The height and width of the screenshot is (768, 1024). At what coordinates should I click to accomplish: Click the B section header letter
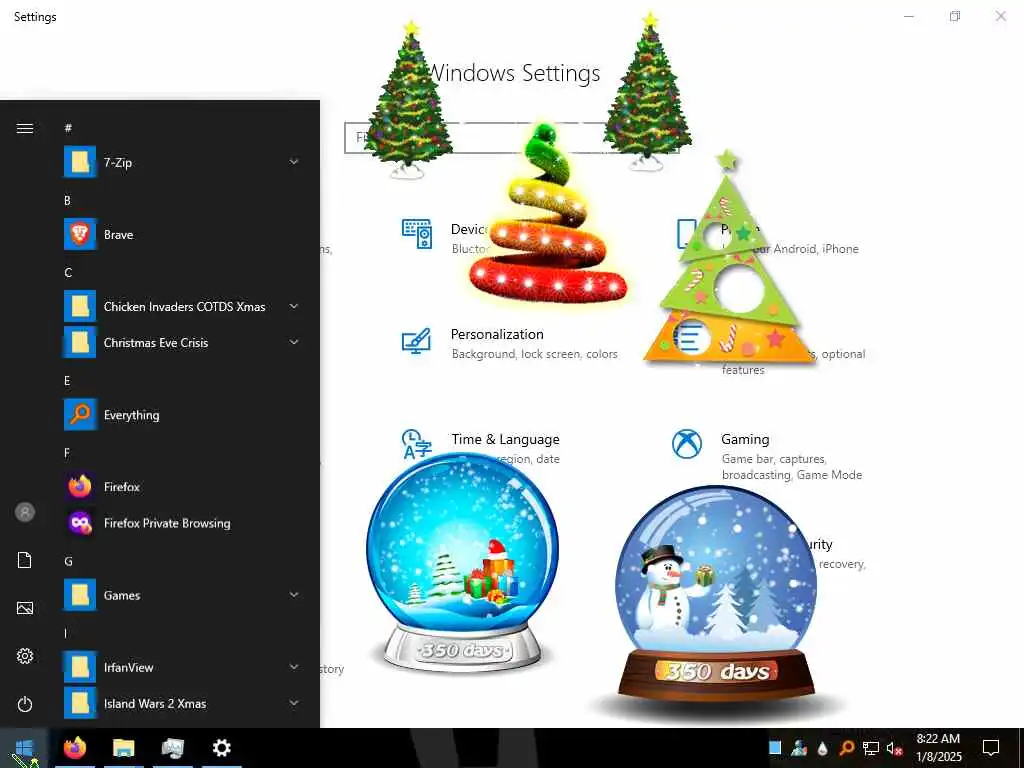67,200
